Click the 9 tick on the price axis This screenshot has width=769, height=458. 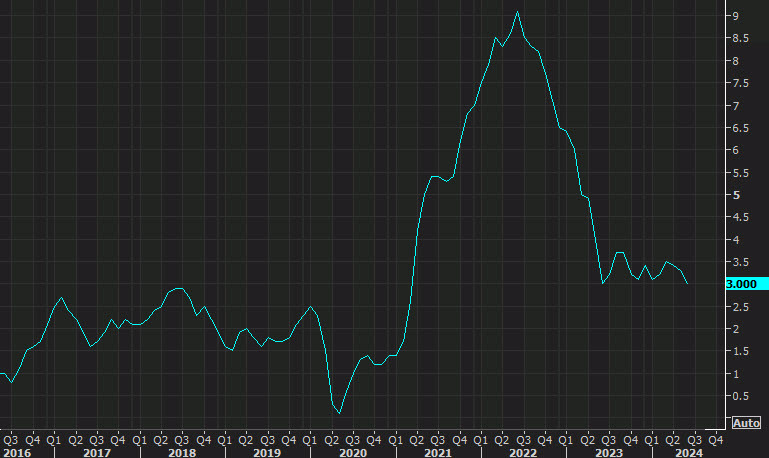[x=734, y=16]
